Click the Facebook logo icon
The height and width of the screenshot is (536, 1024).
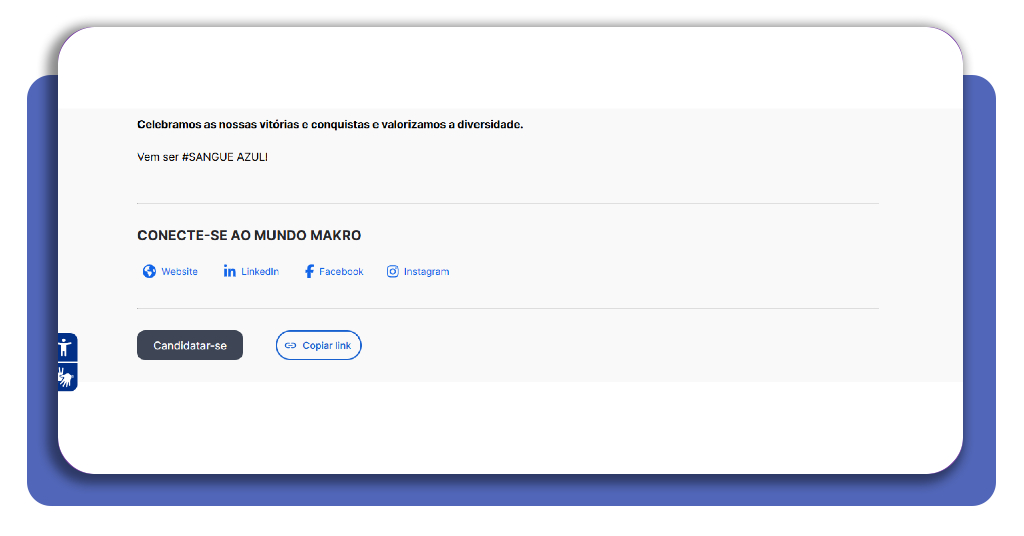pos(310,272)
